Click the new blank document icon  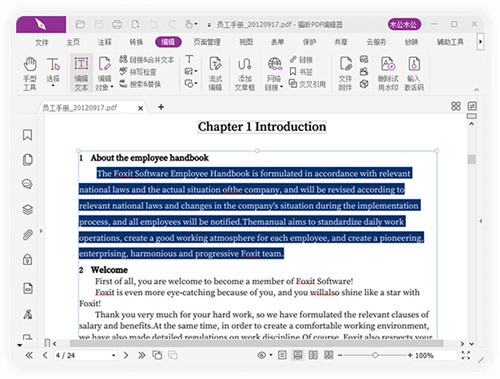click(135, 24)
